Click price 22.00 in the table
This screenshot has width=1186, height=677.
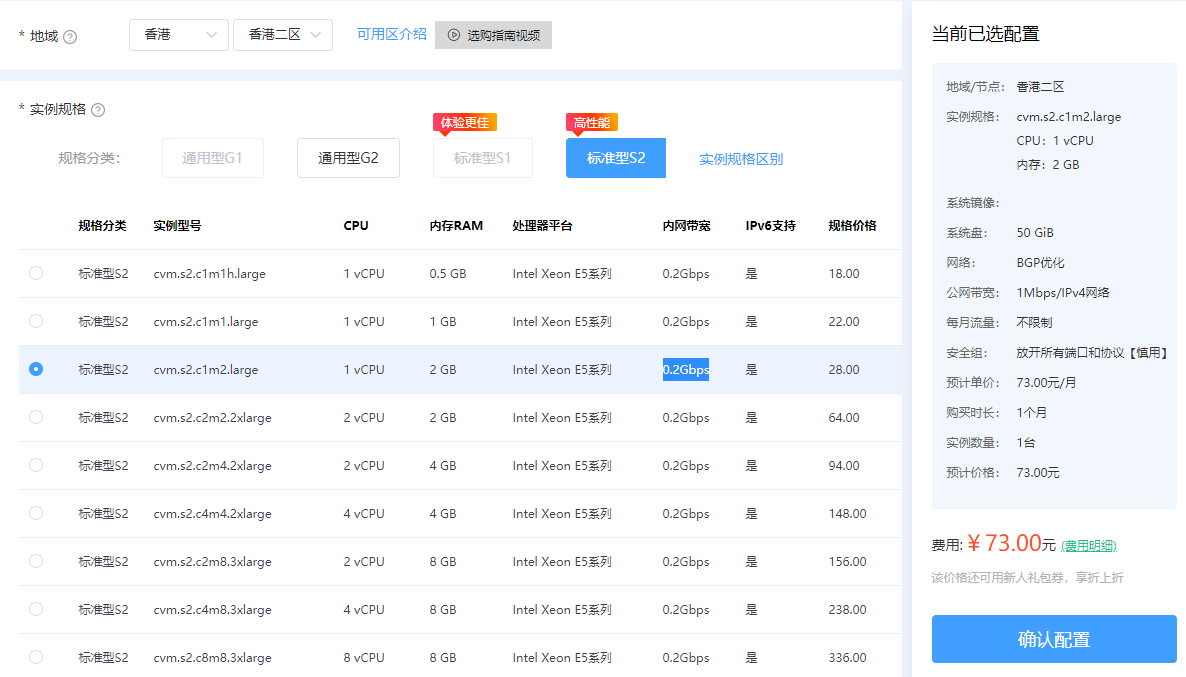[x=843, y=321]
